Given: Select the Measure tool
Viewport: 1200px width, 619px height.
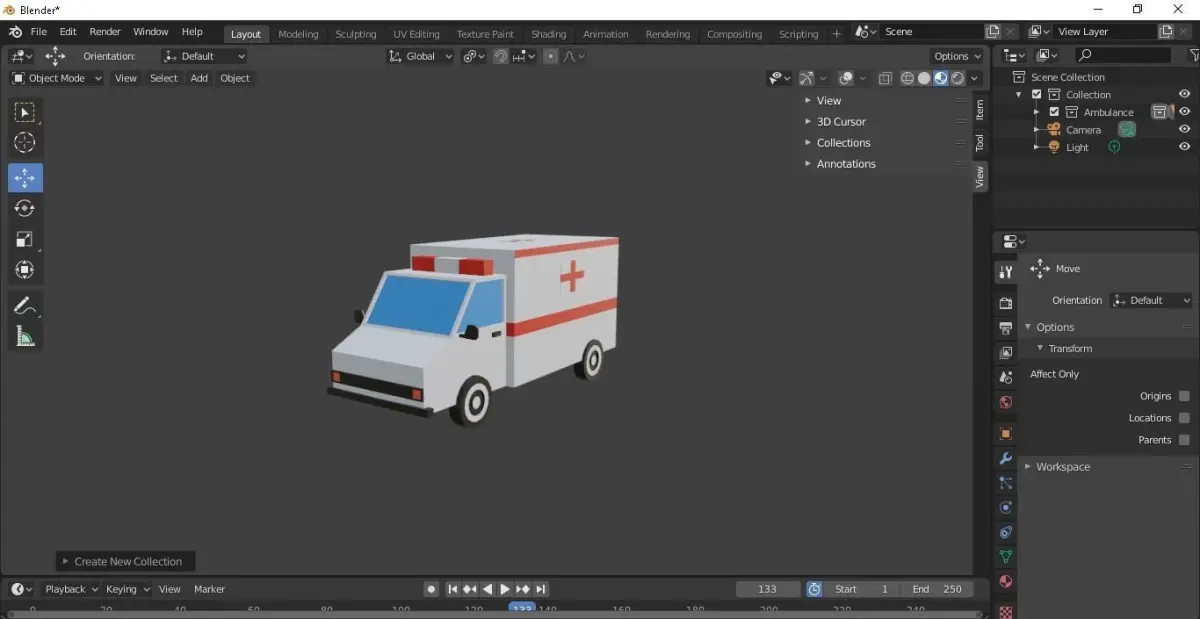Looking at the screenshot, I should click(25, 337).
